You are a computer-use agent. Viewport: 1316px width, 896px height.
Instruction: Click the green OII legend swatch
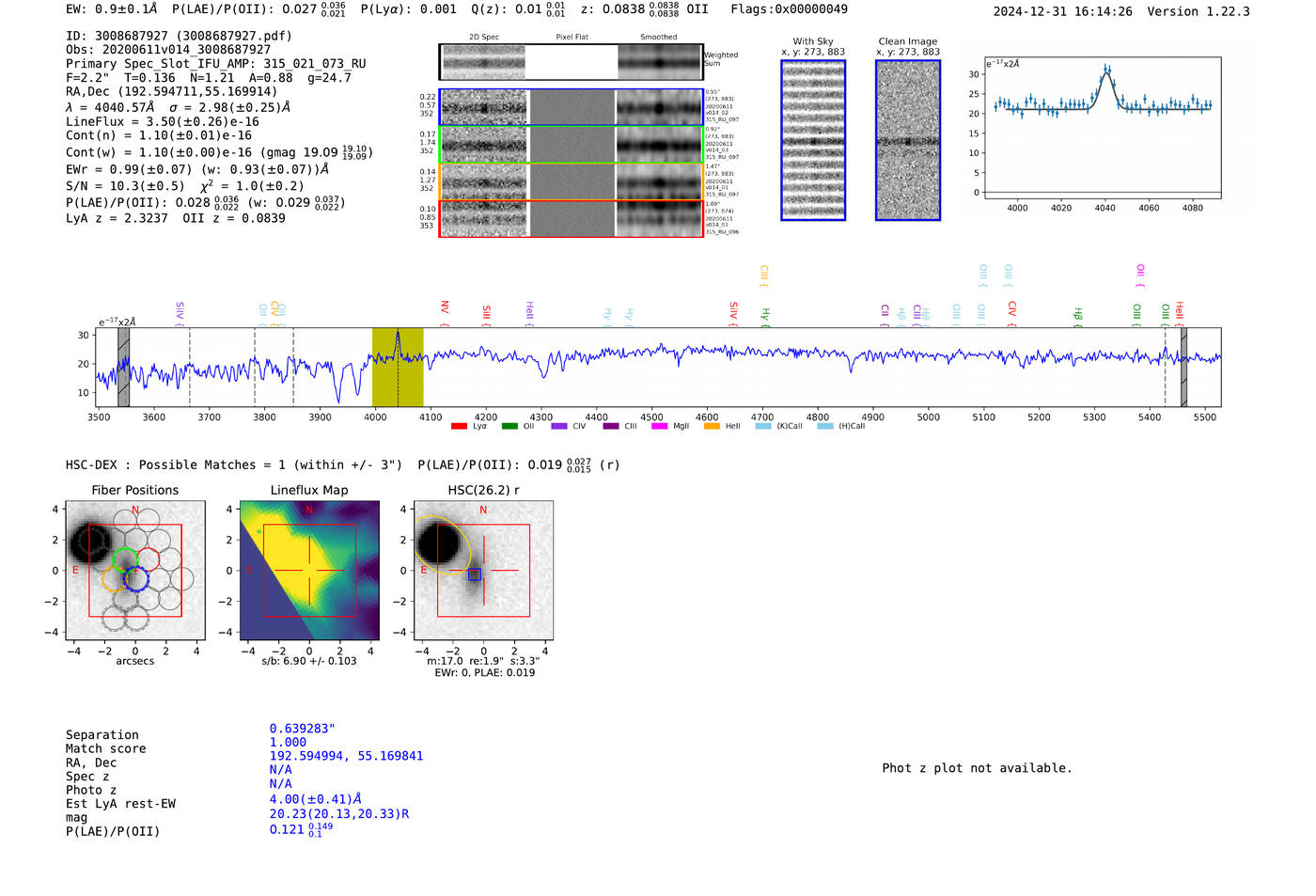point(509,427)
